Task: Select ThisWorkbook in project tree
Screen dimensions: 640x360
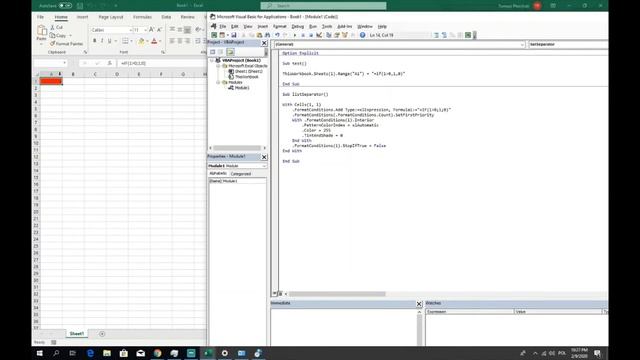Action: pyautogui.click(x=244, y=77)
